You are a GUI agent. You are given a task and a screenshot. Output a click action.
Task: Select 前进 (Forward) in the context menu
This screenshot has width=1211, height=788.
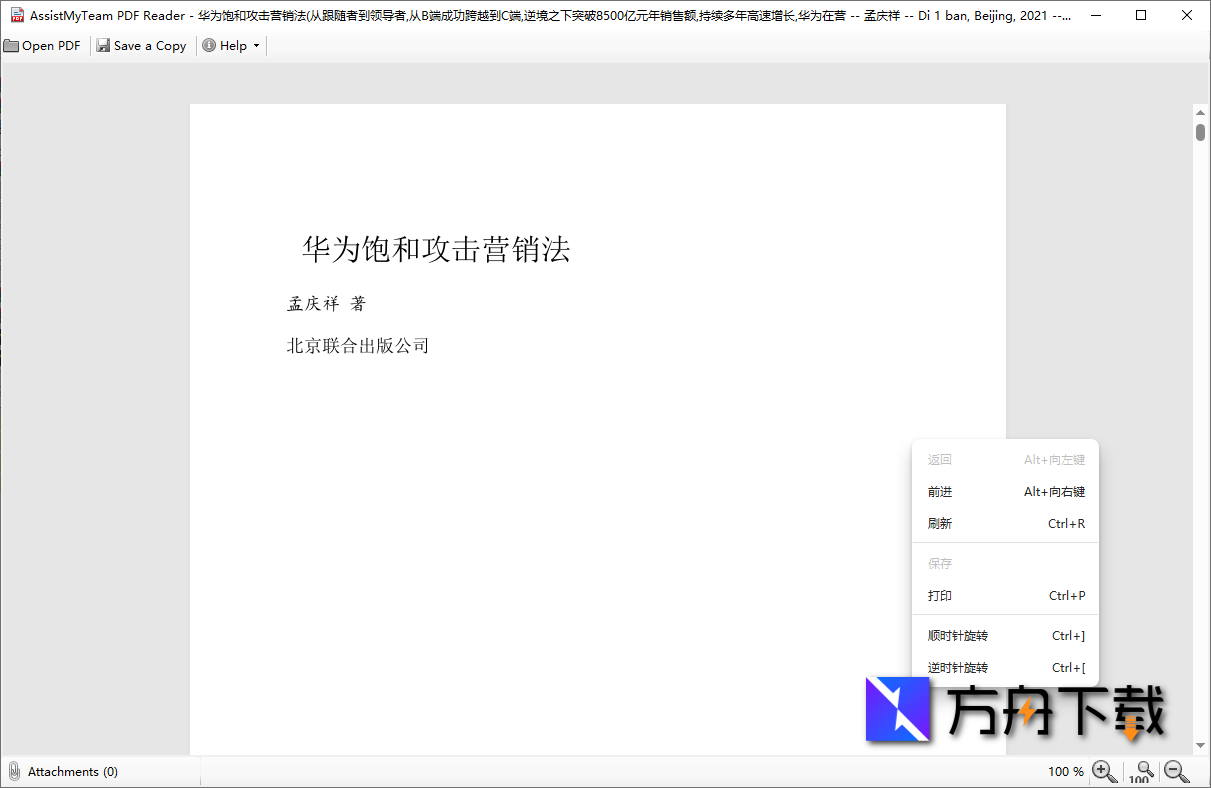[940, 491]
